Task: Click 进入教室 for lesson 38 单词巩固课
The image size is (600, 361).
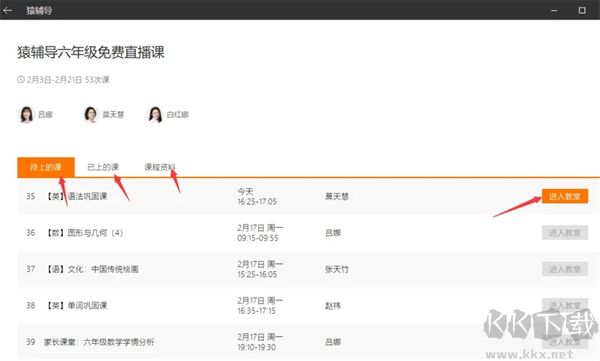Action: tap(565, 305)
